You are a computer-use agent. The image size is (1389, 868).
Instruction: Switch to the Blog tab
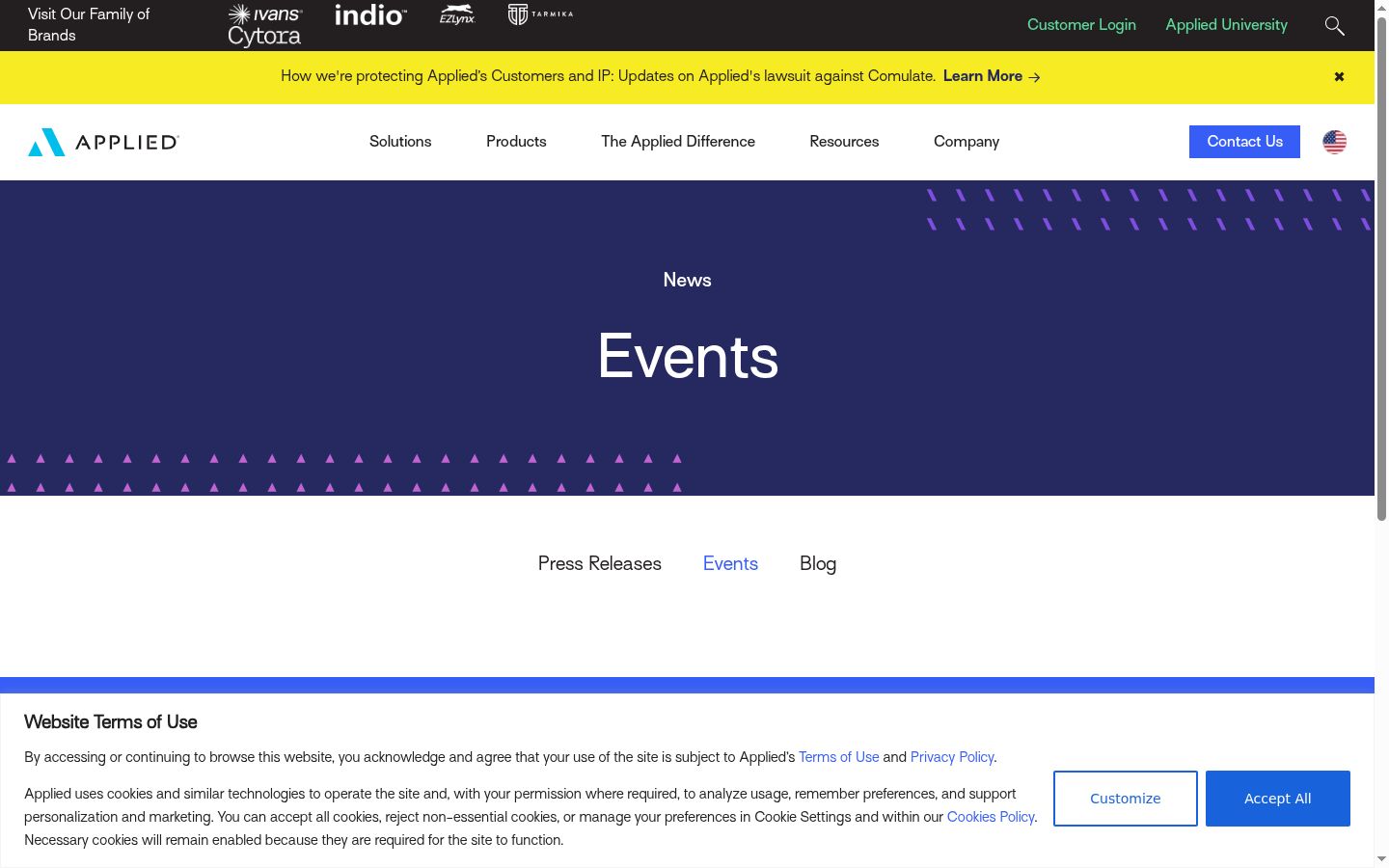click(818, 563)
